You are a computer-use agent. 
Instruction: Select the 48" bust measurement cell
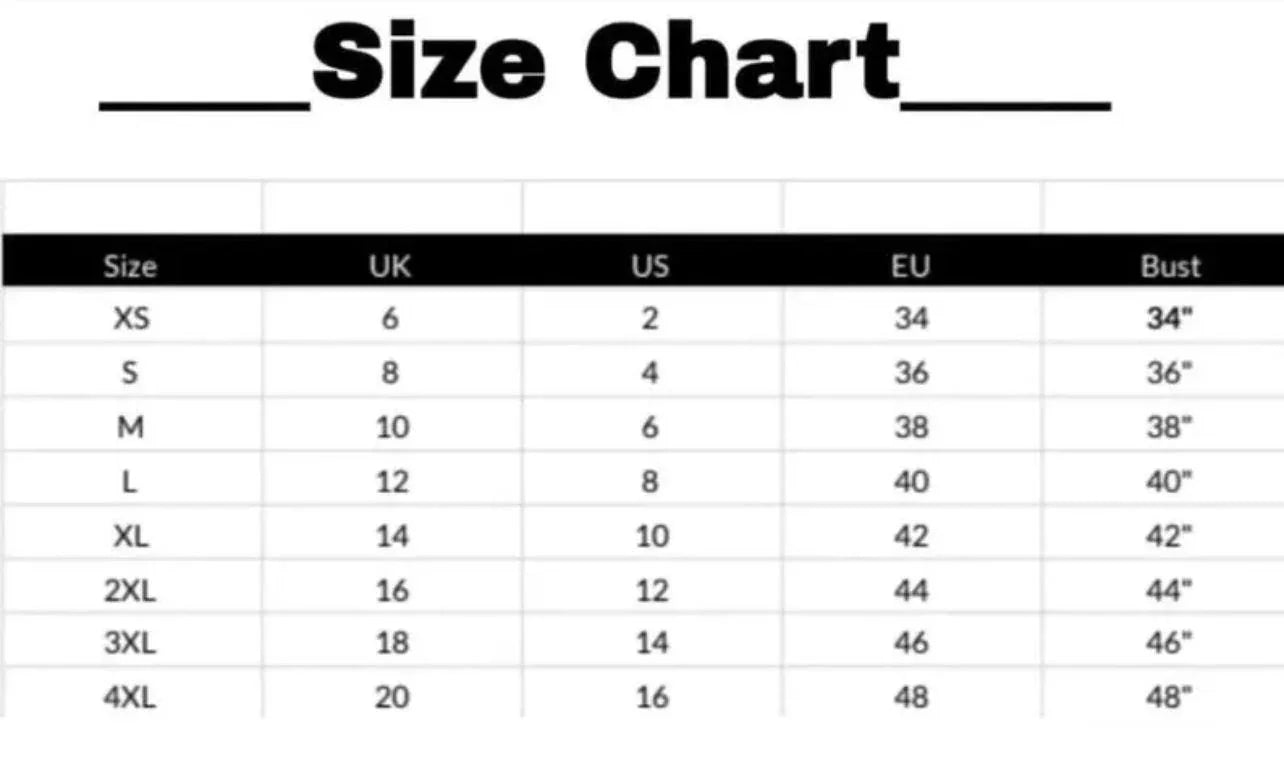[1170, 697]
